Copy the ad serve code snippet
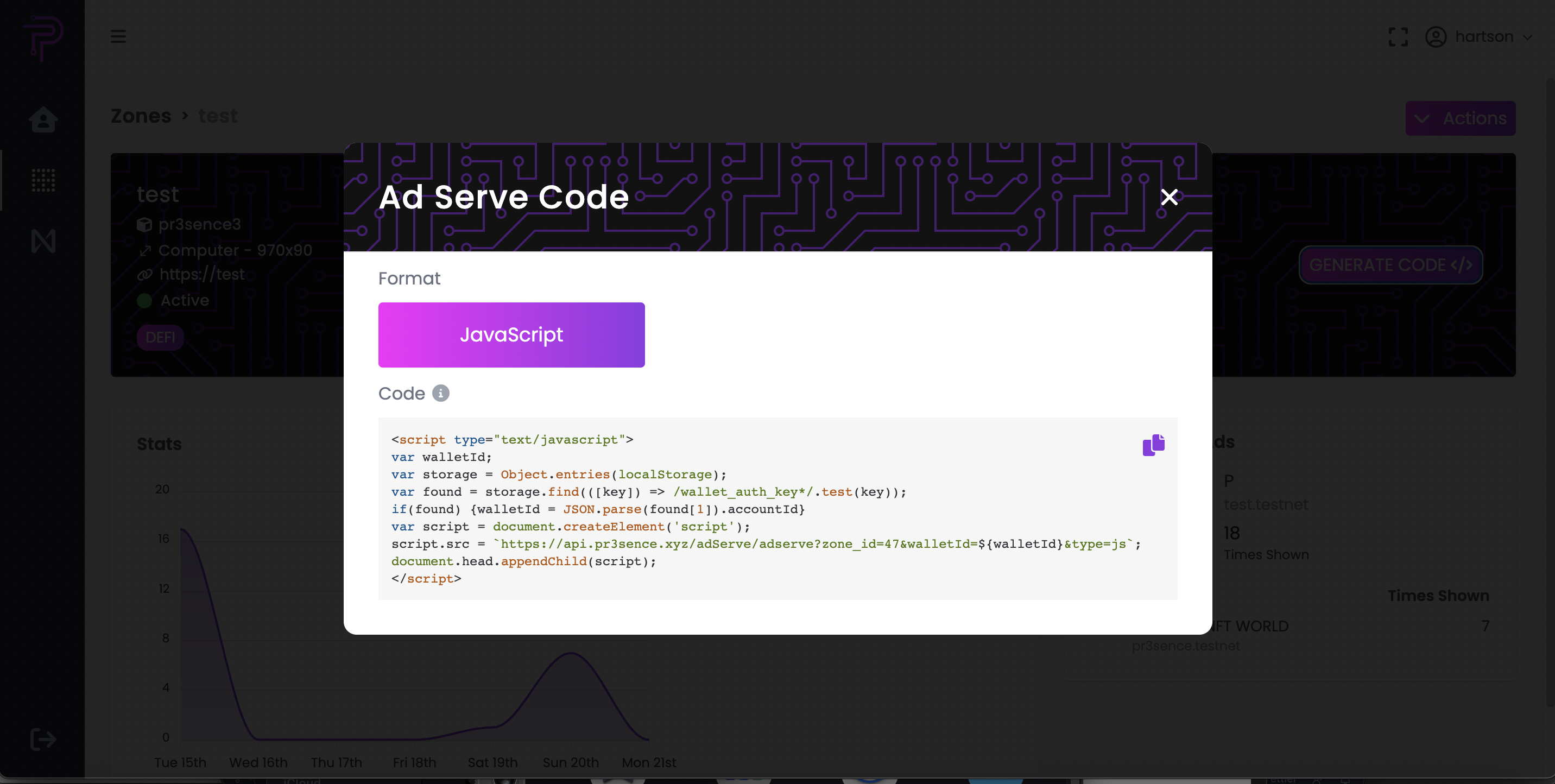The image size is (1555, 784). click(1153, 445)
